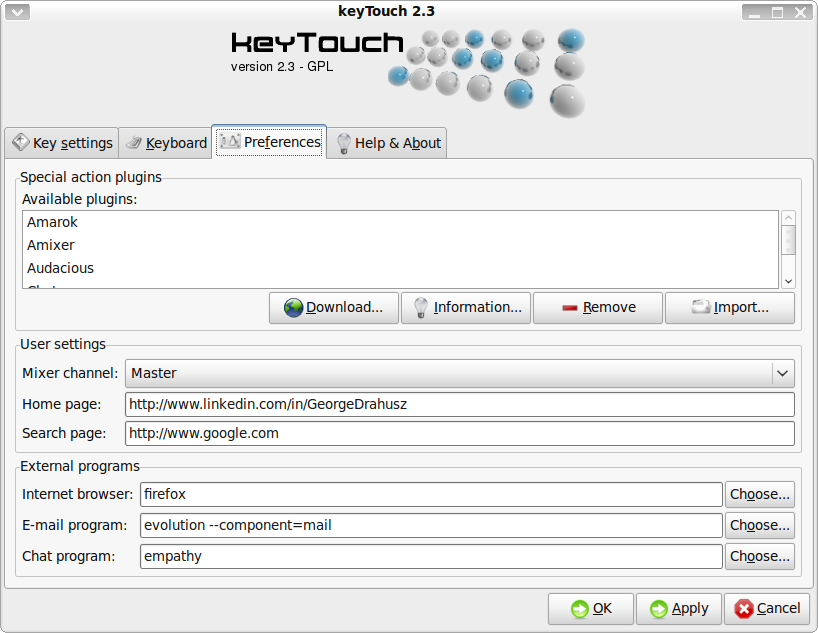Click the green arrow icon on OK

[x=579, y=609]
